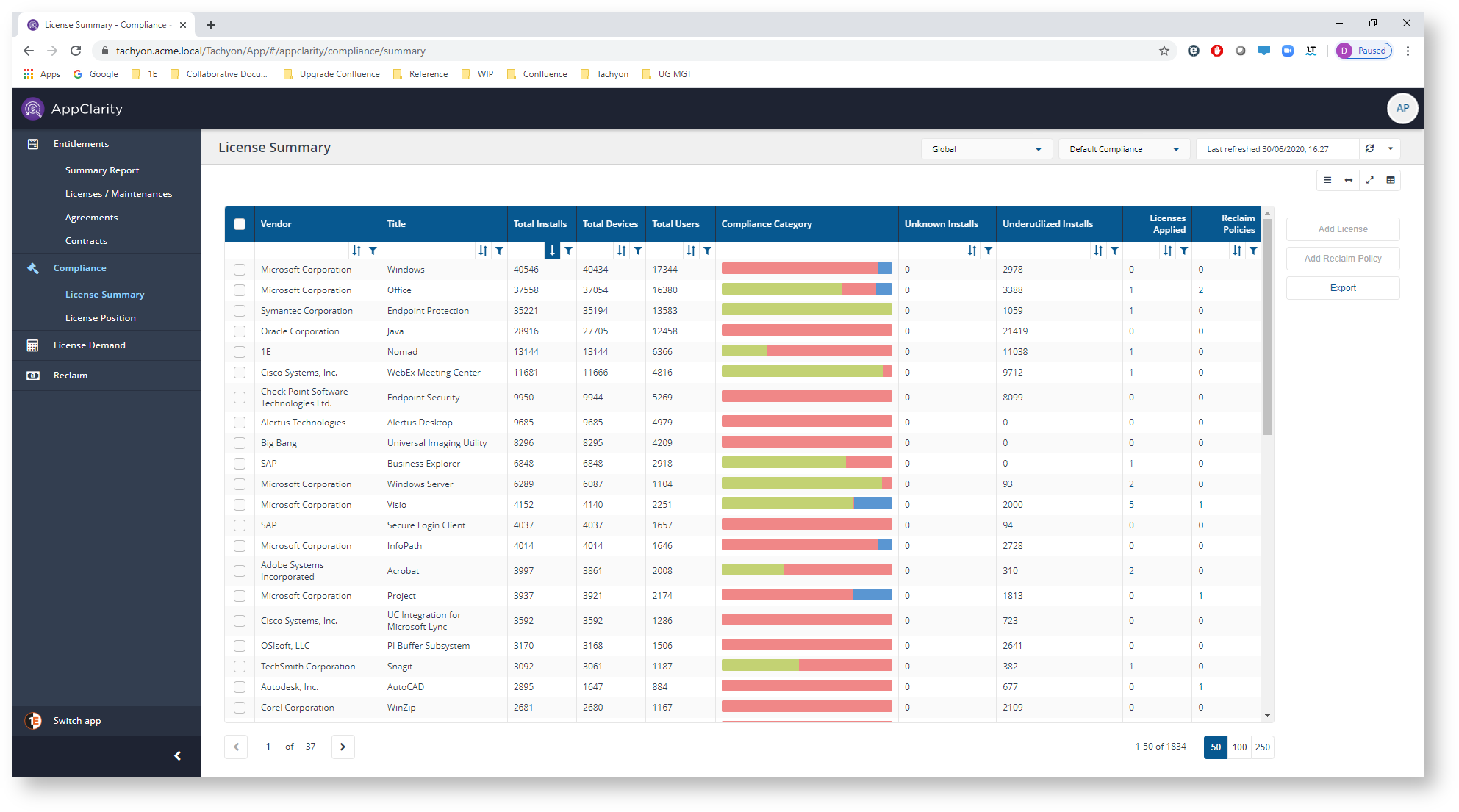Click the Acrobat compliance category bar
This screenshot has width=1459, height=812.
(806, 570)
